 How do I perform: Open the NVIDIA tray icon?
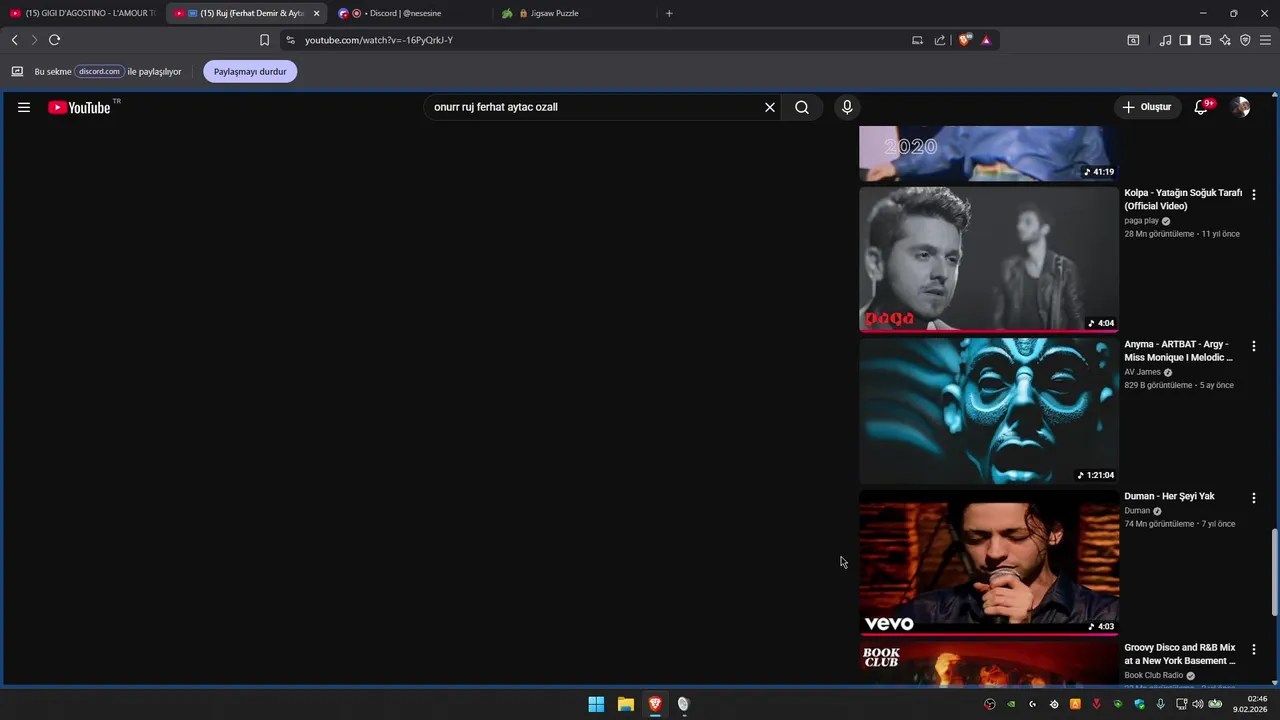click(1011, 704)
